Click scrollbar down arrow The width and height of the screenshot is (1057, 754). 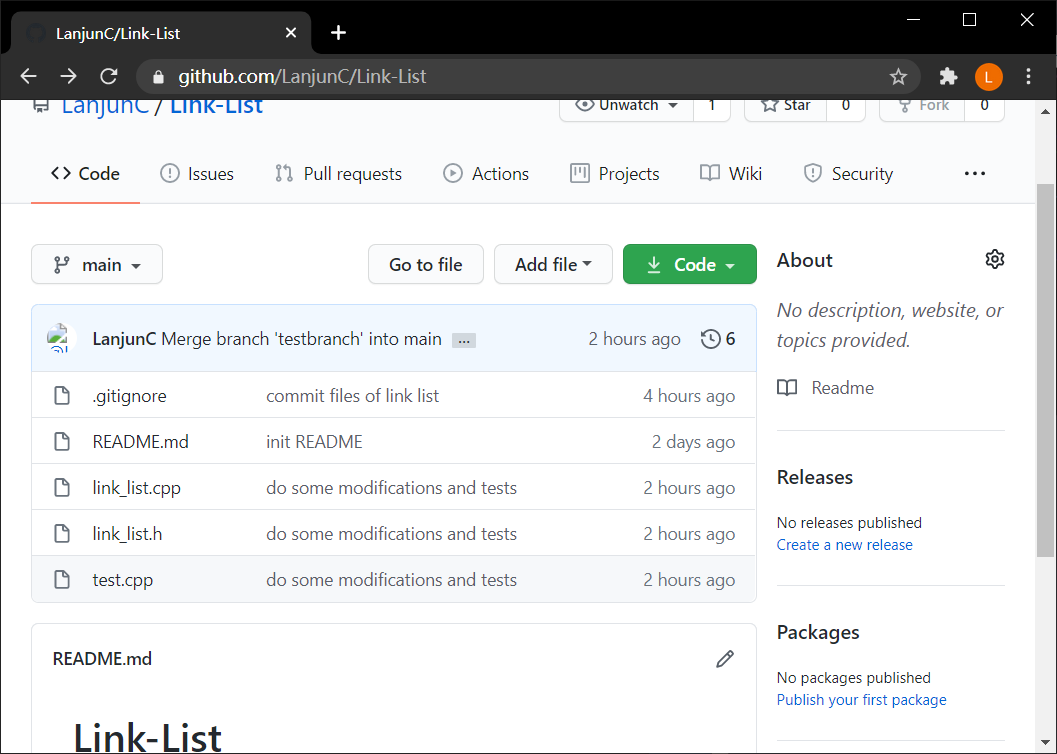tap(1046, 742)
